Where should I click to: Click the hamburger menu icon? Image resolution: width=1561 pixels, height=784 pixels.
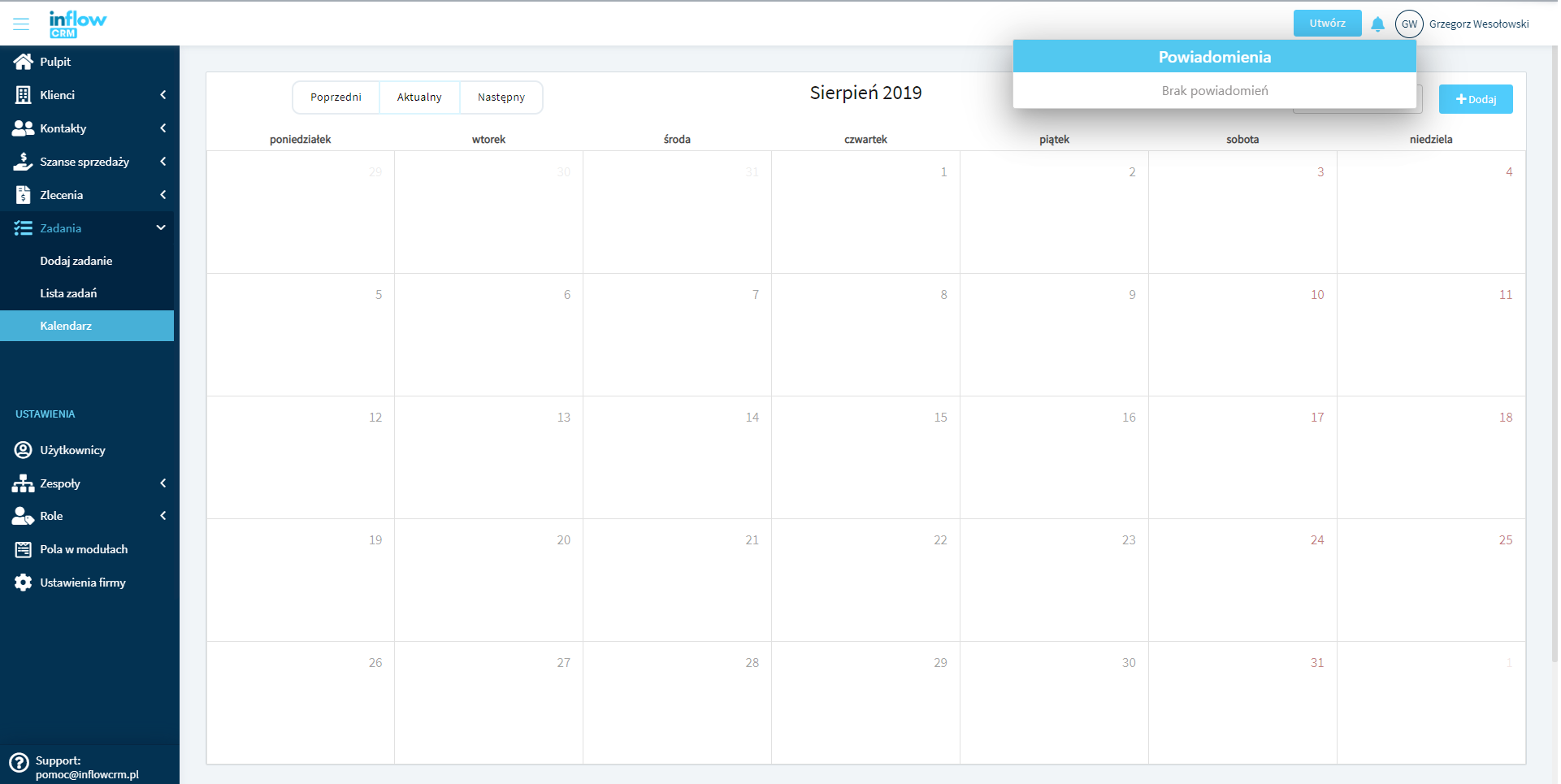point(21,24)
